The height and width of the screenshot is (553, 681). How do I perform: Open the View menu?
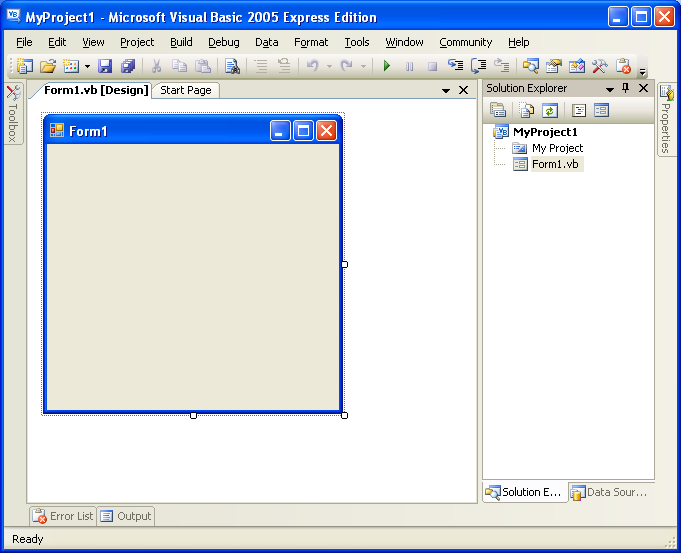click(93, 42)
